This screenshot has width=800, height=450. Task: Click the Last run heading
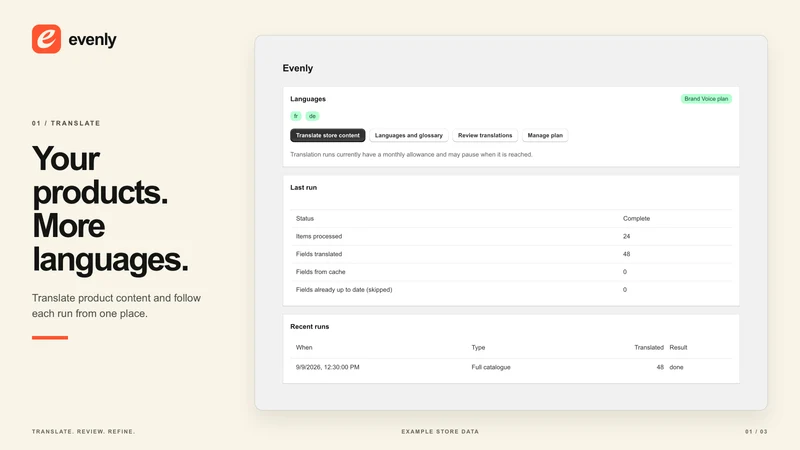[x=304, y=187]
